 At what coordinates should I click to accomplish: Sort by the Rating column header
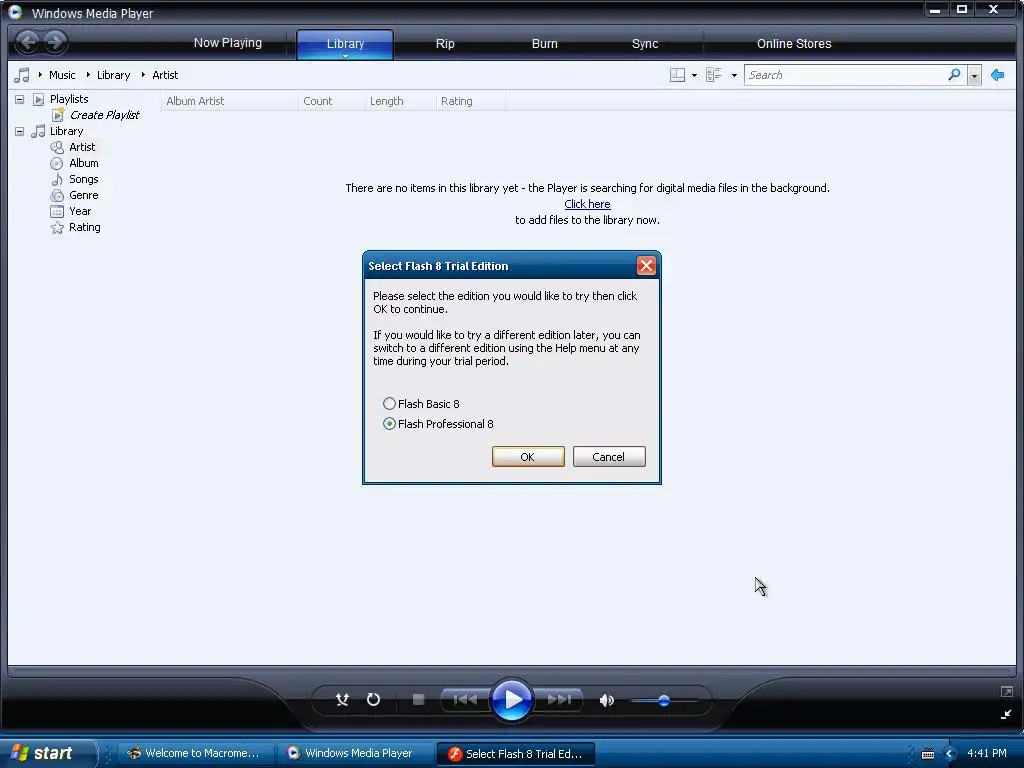[x=471, y=101]
